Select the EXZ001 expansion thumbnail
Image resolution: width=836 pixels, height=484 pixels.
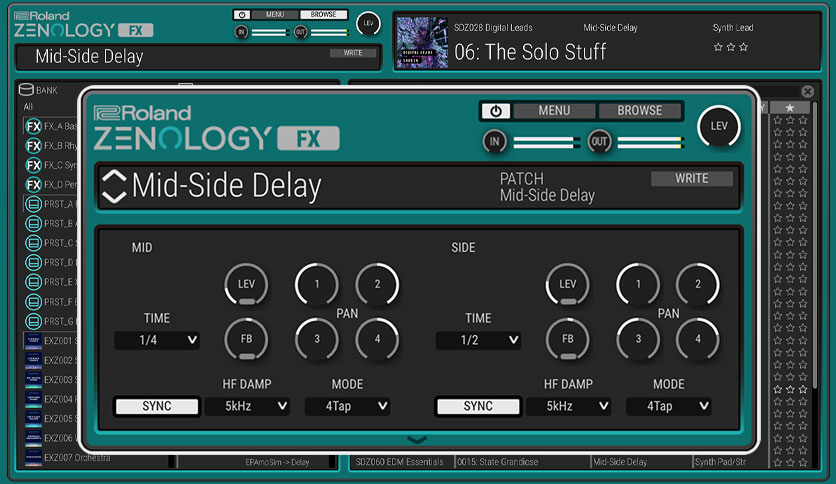(x=34, y=341)
